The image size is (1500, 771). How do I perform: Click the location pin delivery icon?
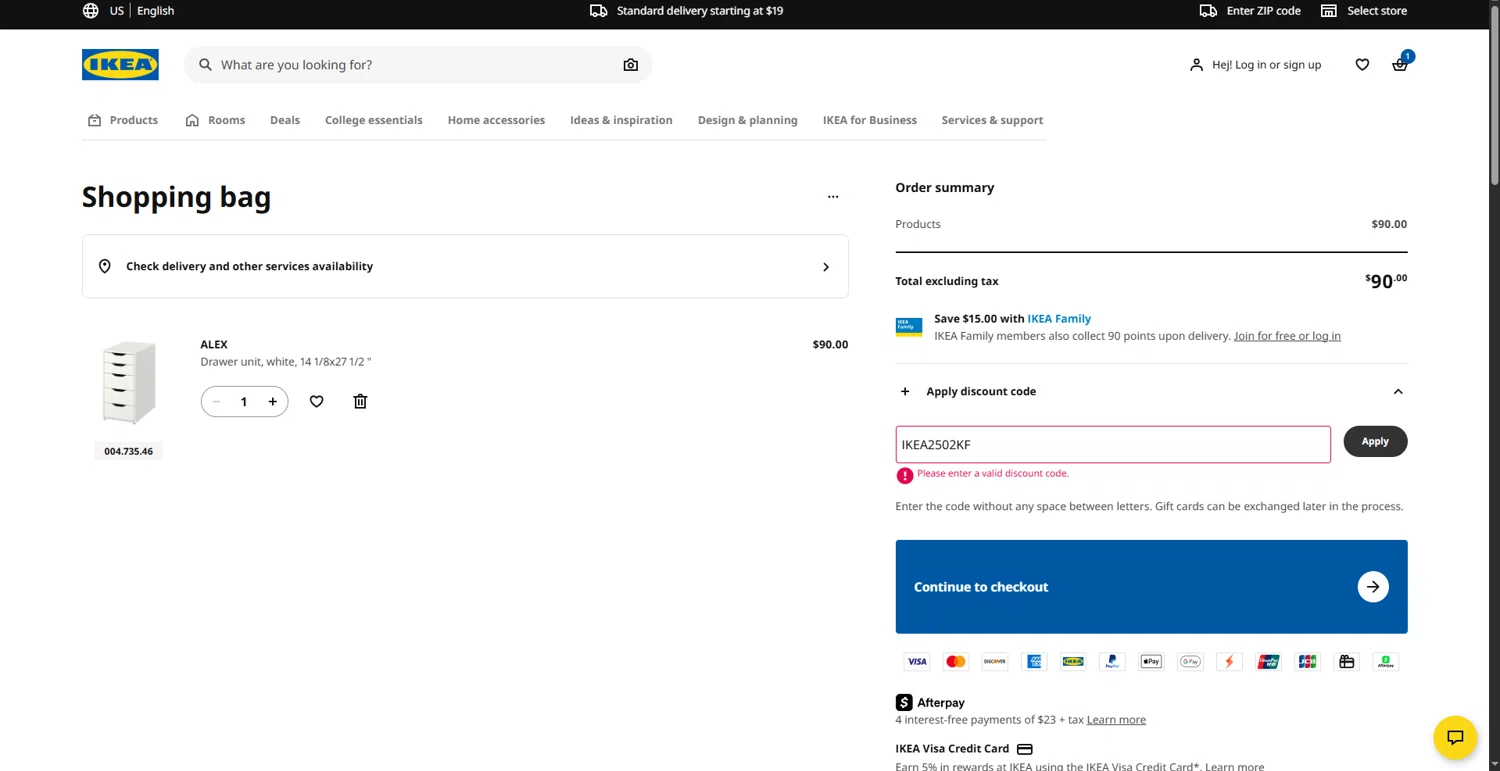pos(104,266)
